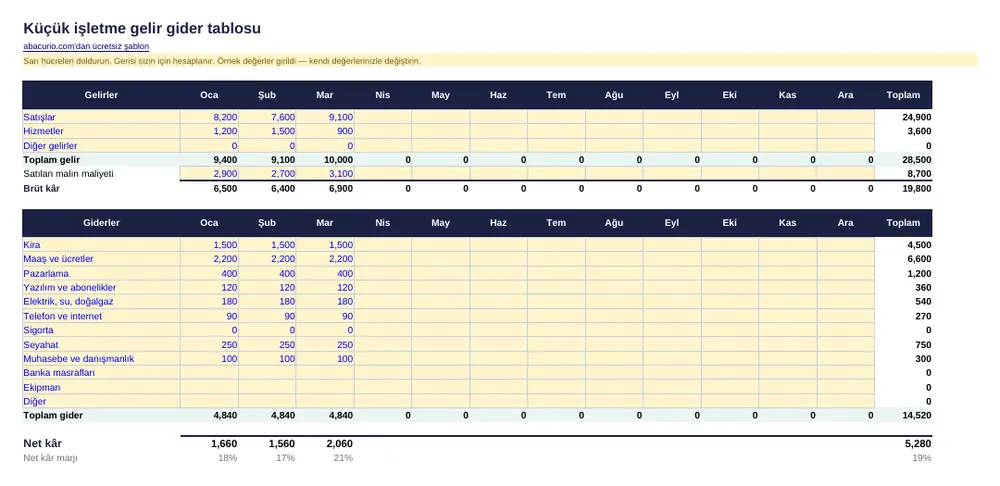
Task: Select the Kira expense label
Action: 32,245
